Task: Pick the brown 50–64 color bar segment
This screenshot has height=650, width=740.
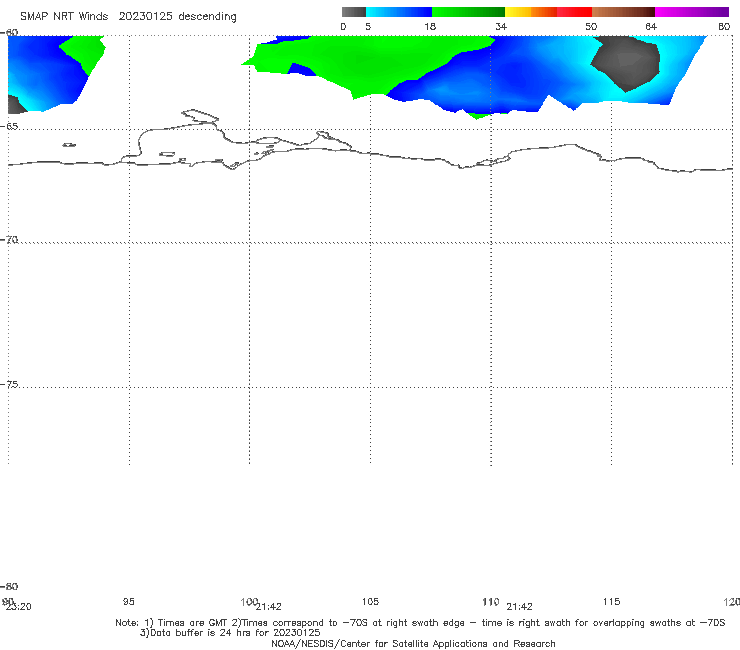Action: click(623, 12)
